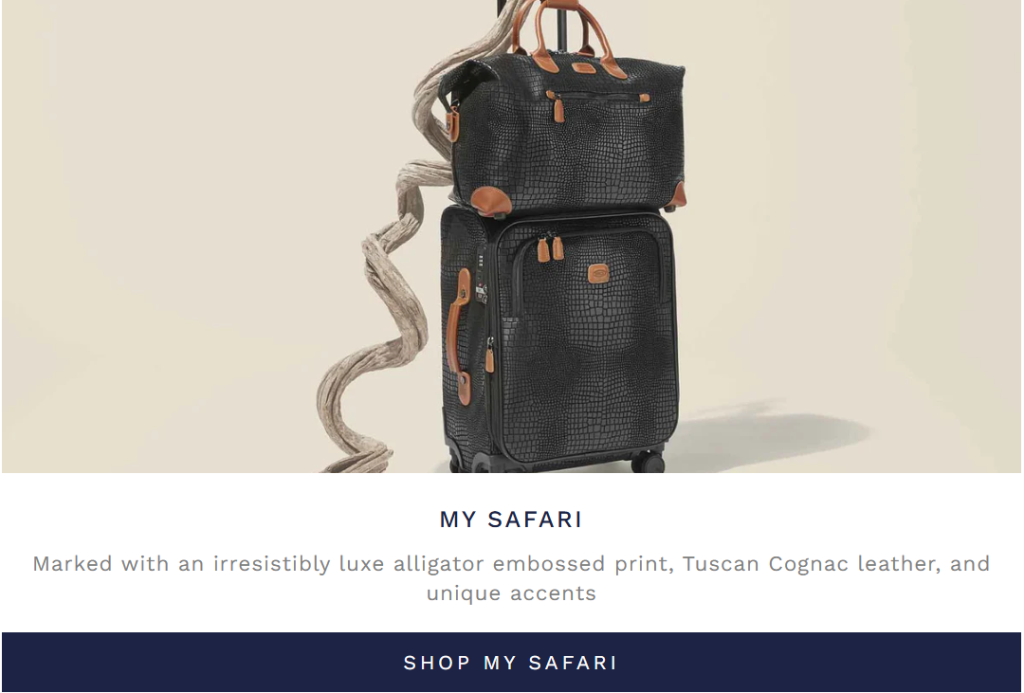The image size is (1024, 693).
Task: Click the small logo badge on the duffel bag
Action: 584,68
